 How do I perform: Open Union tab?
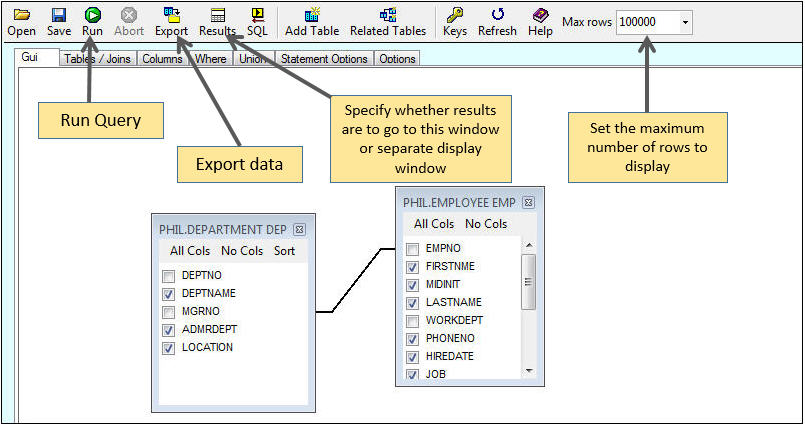[x=253, y=58]
